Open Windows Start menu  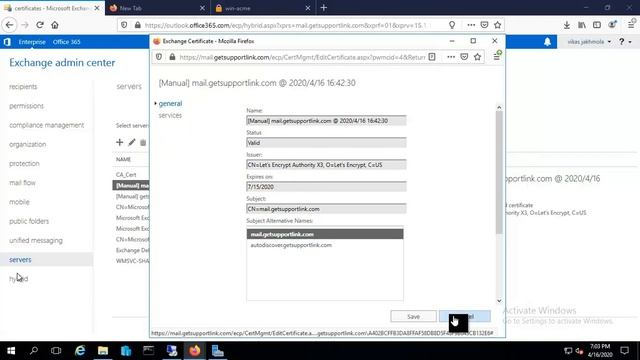(x=11, y=351)
